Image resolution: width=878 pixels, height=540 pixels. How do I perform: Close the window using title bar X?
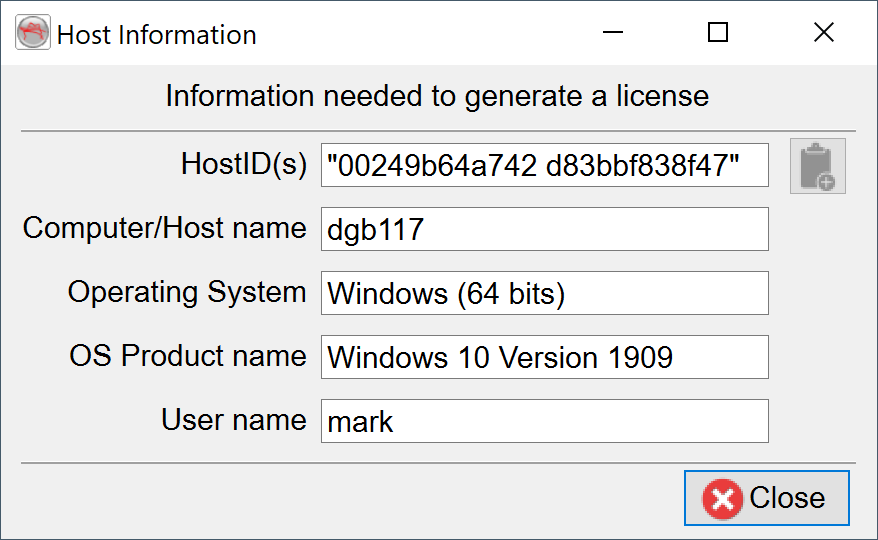823,34
